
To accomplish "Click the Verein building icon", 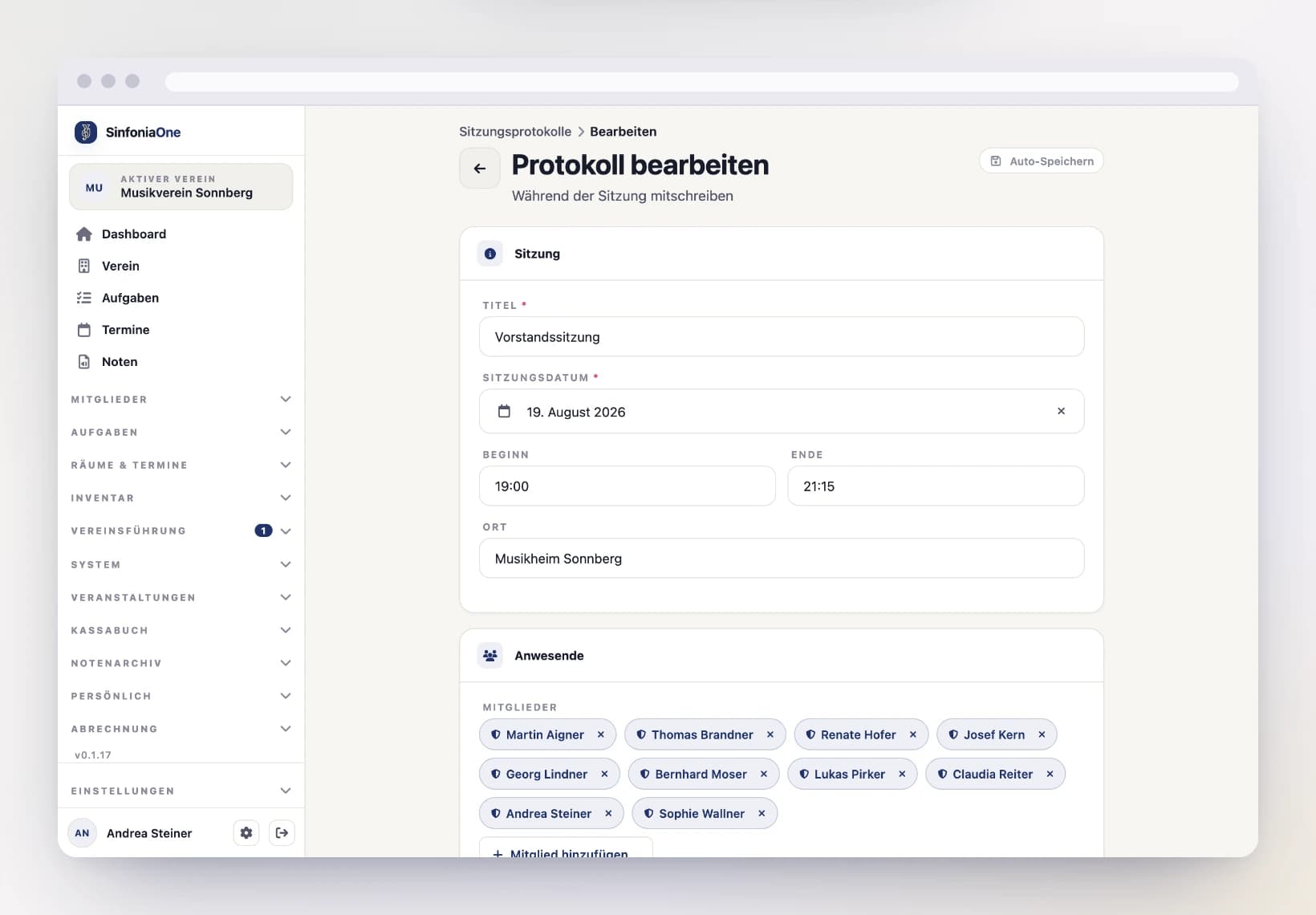I will click(x=84, y=266).
